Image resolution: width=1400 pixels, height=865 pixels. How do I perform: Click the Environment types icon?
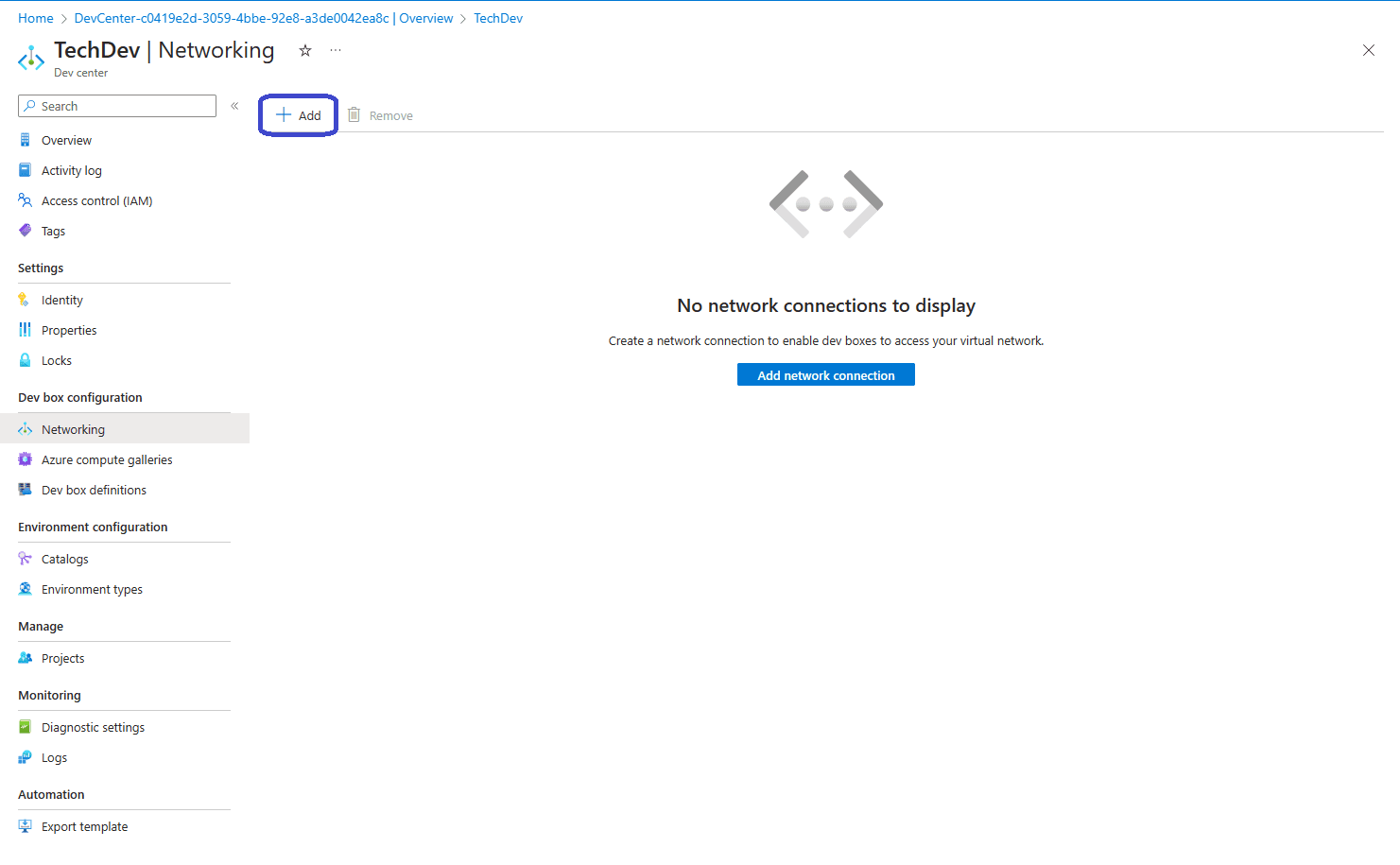pyautogui.click(x=26, y=589)
